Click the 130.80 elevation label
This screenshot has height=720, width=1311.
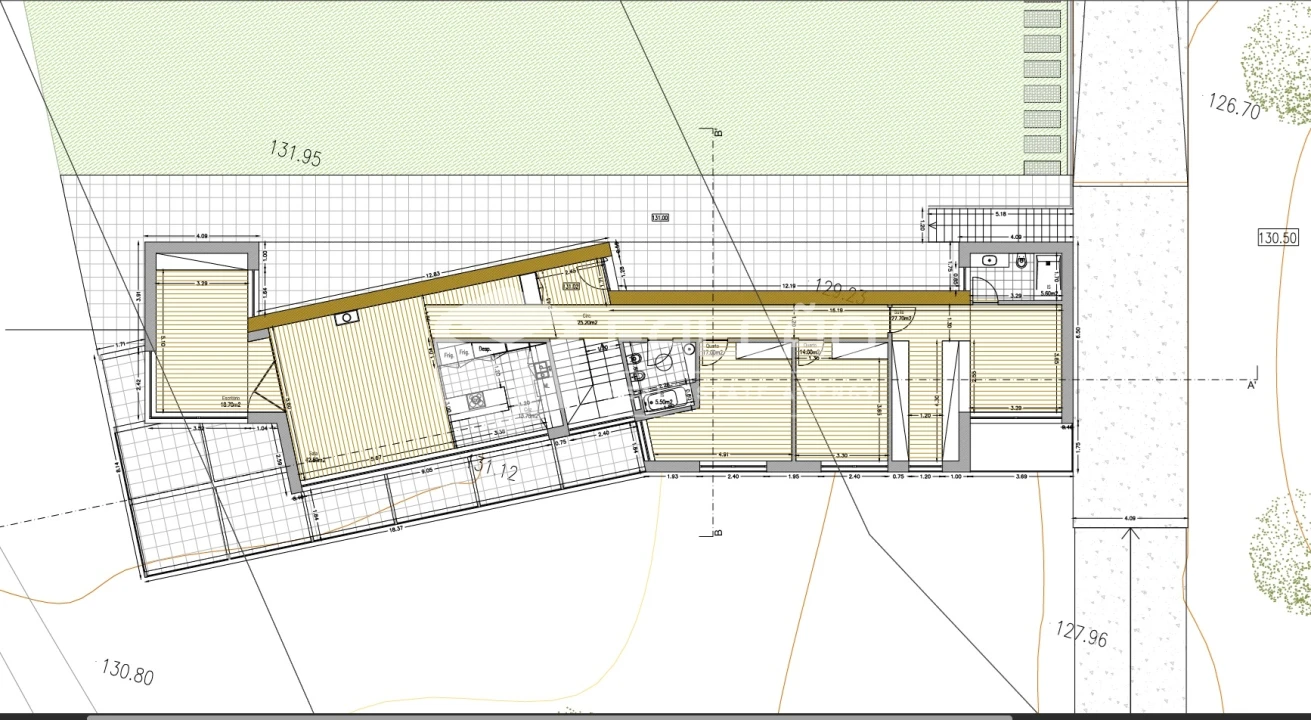(x=127, y=671)
